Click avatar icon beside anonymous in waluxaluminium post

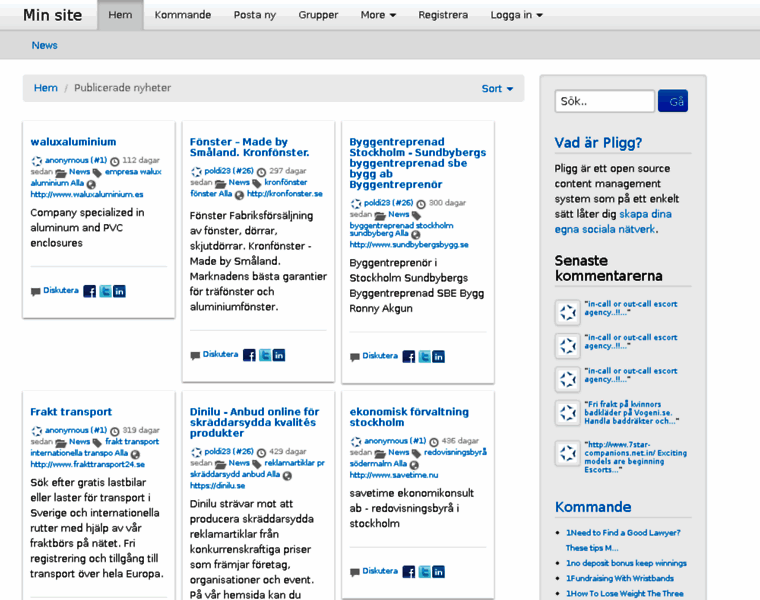click(37, 161)
